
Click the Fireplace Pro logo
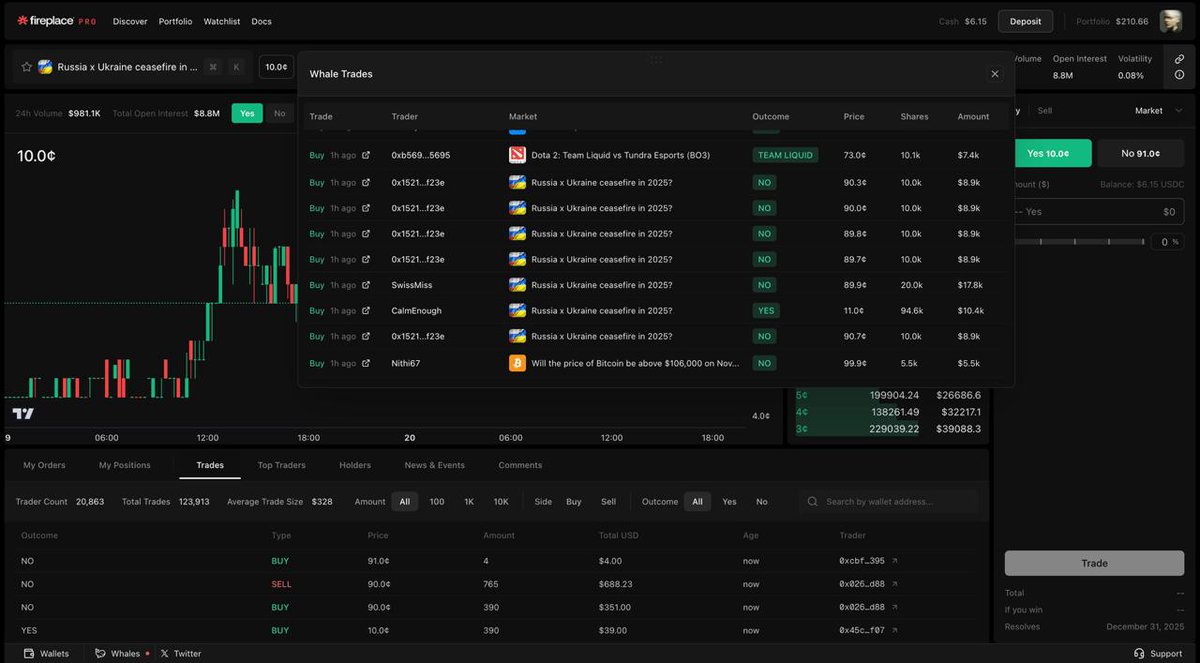click(x=56, y=21)
